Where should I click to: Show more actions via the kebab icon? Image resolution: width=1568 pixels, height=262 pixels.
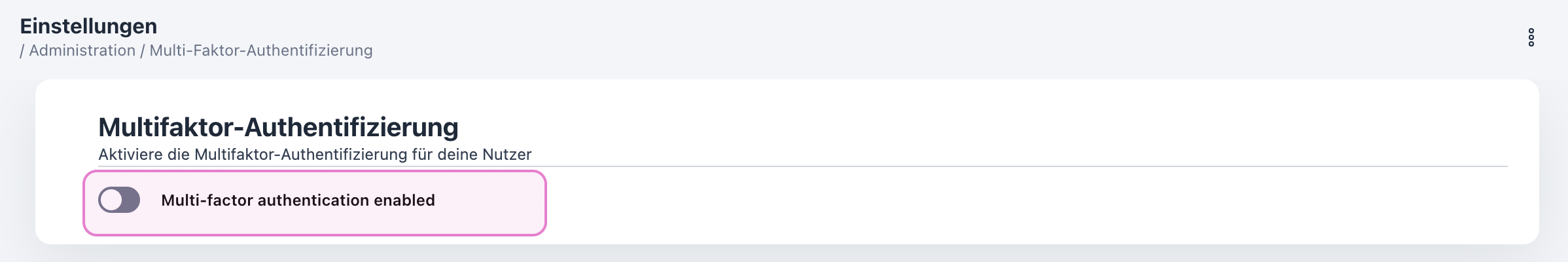[1531, 38]
